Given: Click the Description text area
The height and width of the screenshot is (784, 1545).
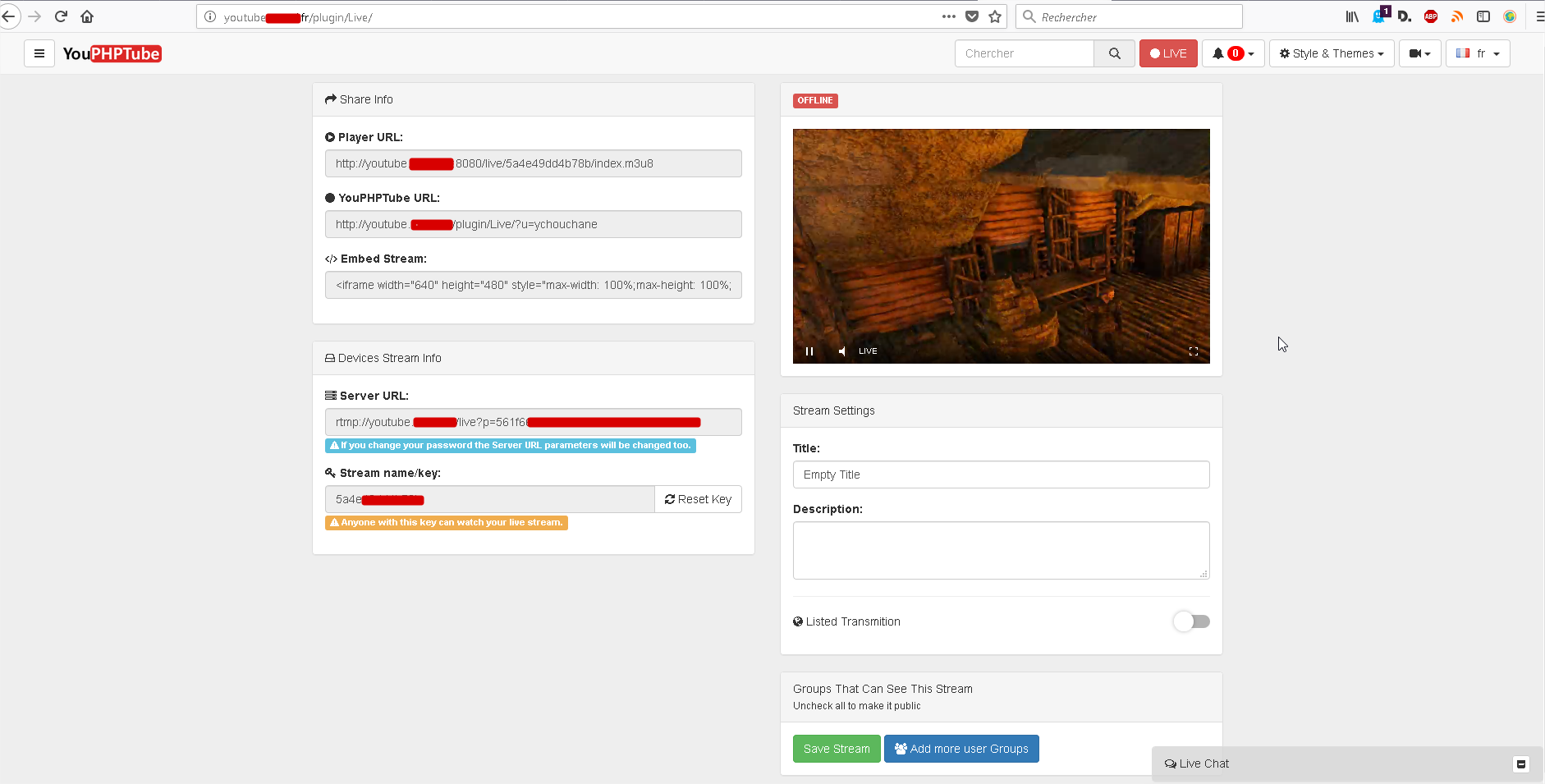Looking at the screenshot, I should pyautogui.click(x=1002, y=550).
